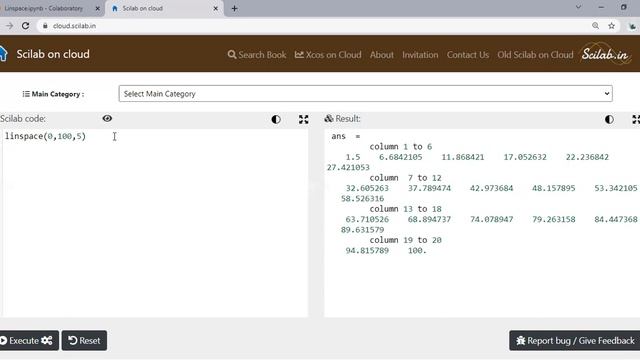Click the linspace(0,100,5) code line

pos(45,136)
